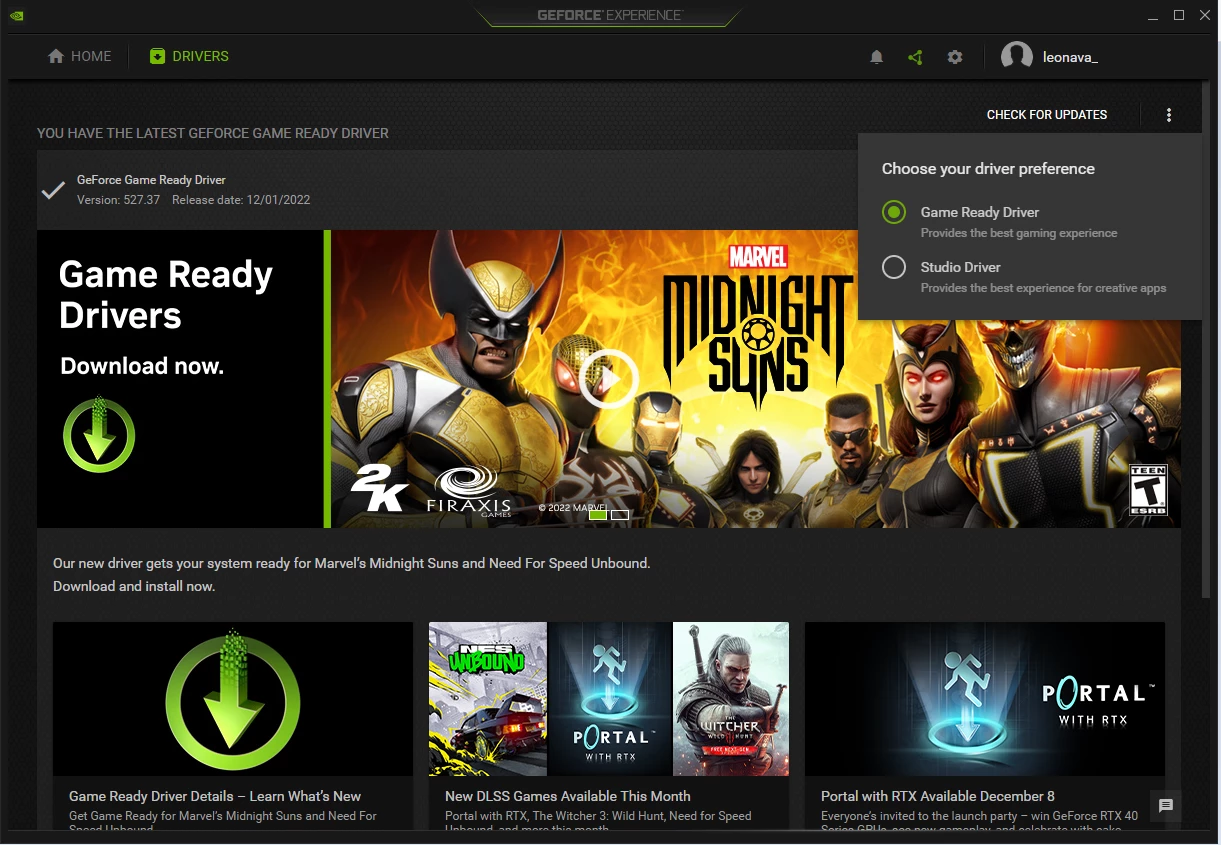Click the green share icon

[915, 57]
